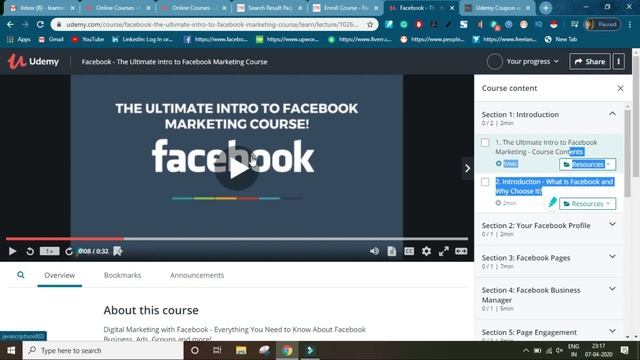Open the Apps bookmark shortcut
The image size is (640, 360).
coord(19,39)
